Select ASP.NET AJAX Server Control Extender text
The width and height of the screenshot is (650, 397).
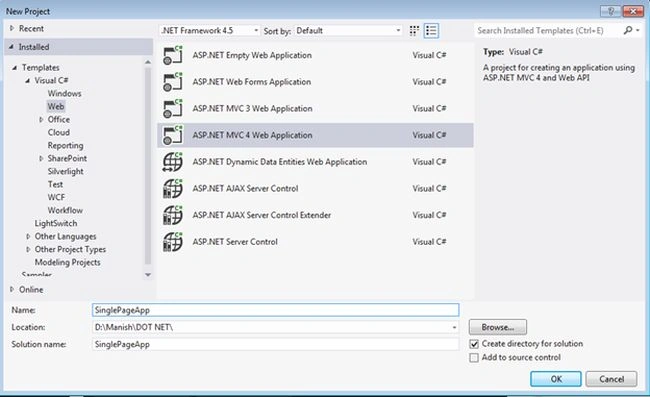pyautogui.click(x=262, y=215)
